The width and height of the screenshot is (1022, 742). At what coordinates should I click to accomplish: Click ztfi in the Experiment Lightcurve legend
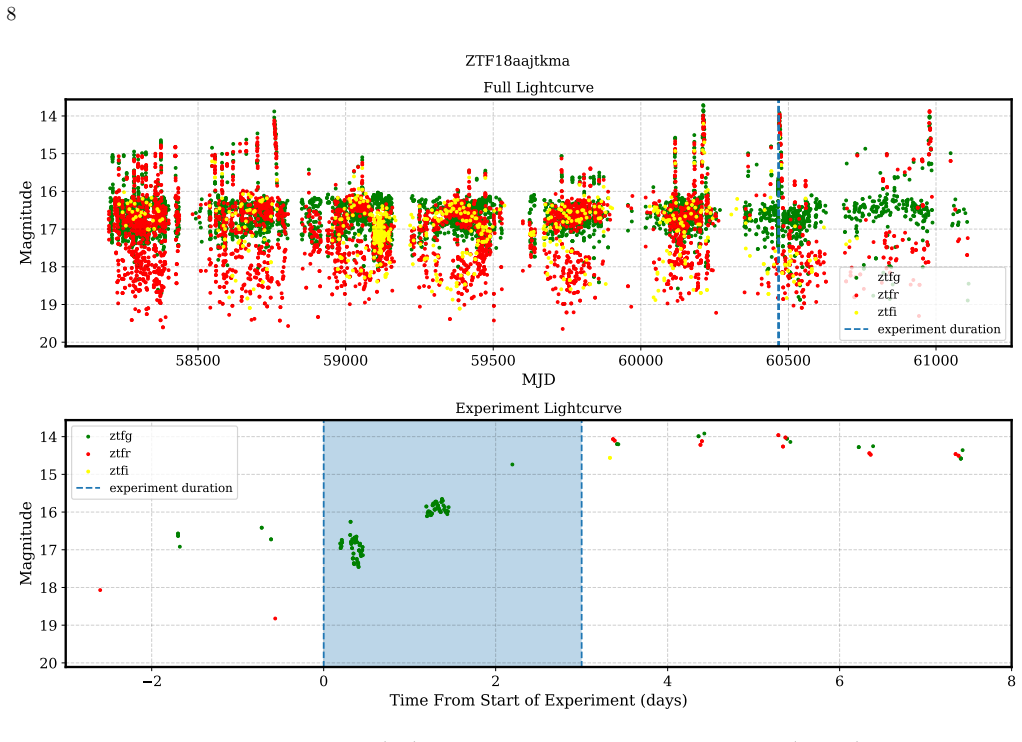pyautogui.click(x=119, y=471)
